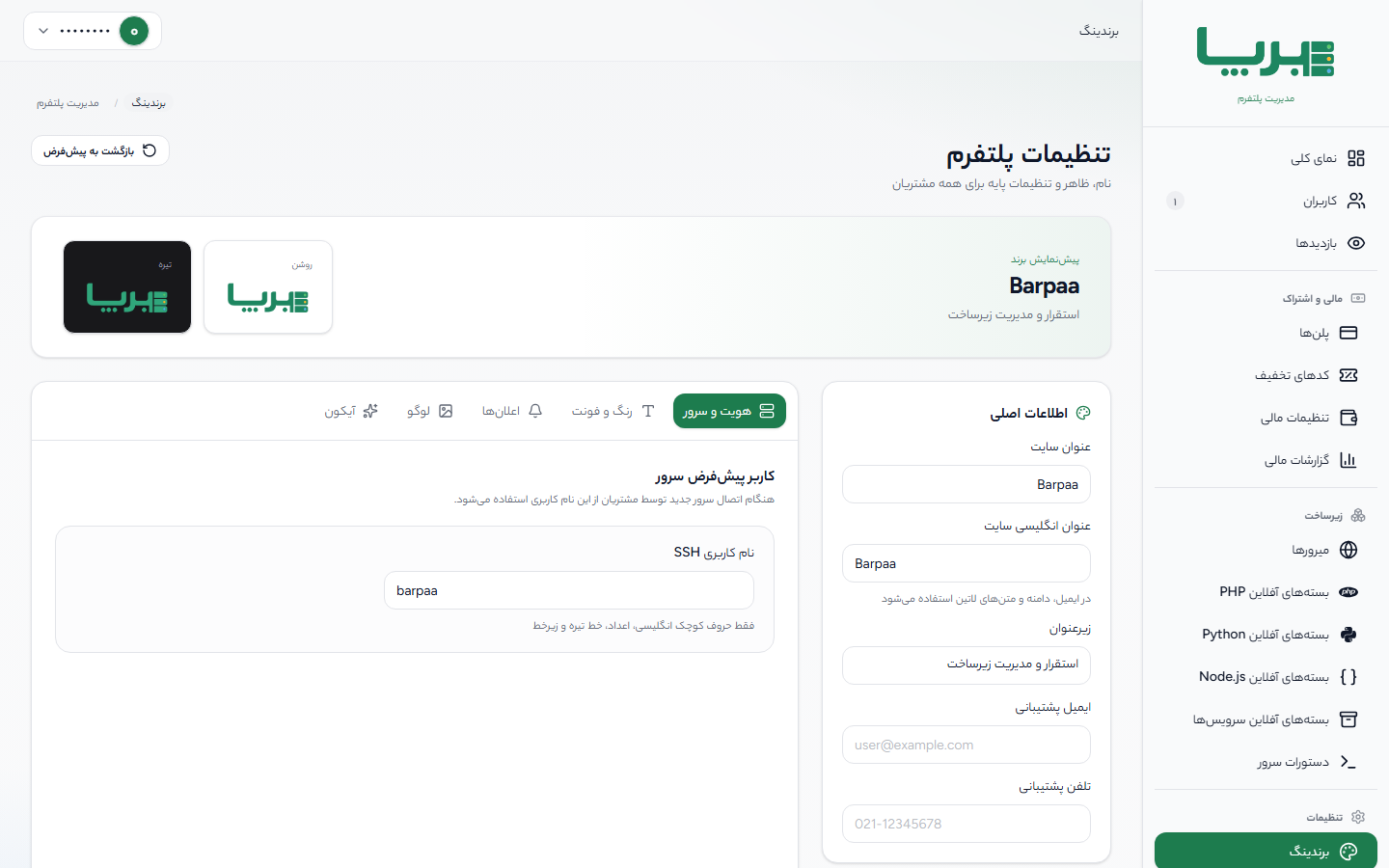Select the آیکون tab
Image resolution: width=1389 pixels, height=868 pixels.
point(351,411)
